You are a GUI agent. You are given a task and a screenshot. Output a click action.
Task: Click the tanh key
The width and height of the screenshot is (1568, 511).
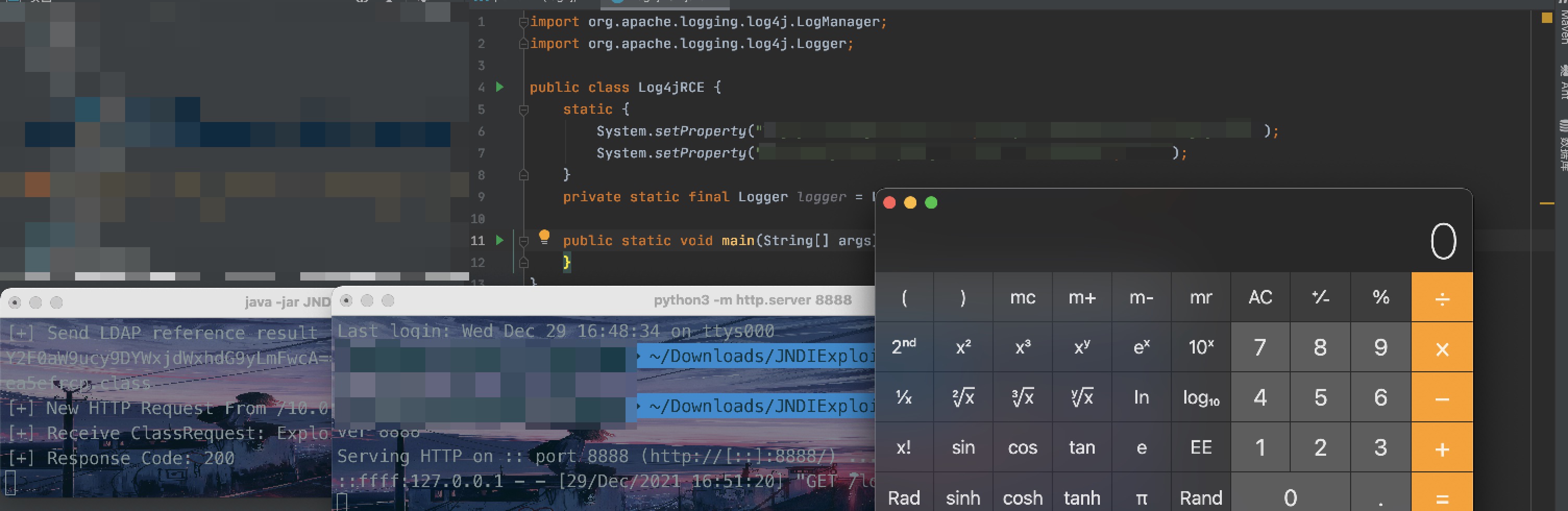coord(1082,492)
